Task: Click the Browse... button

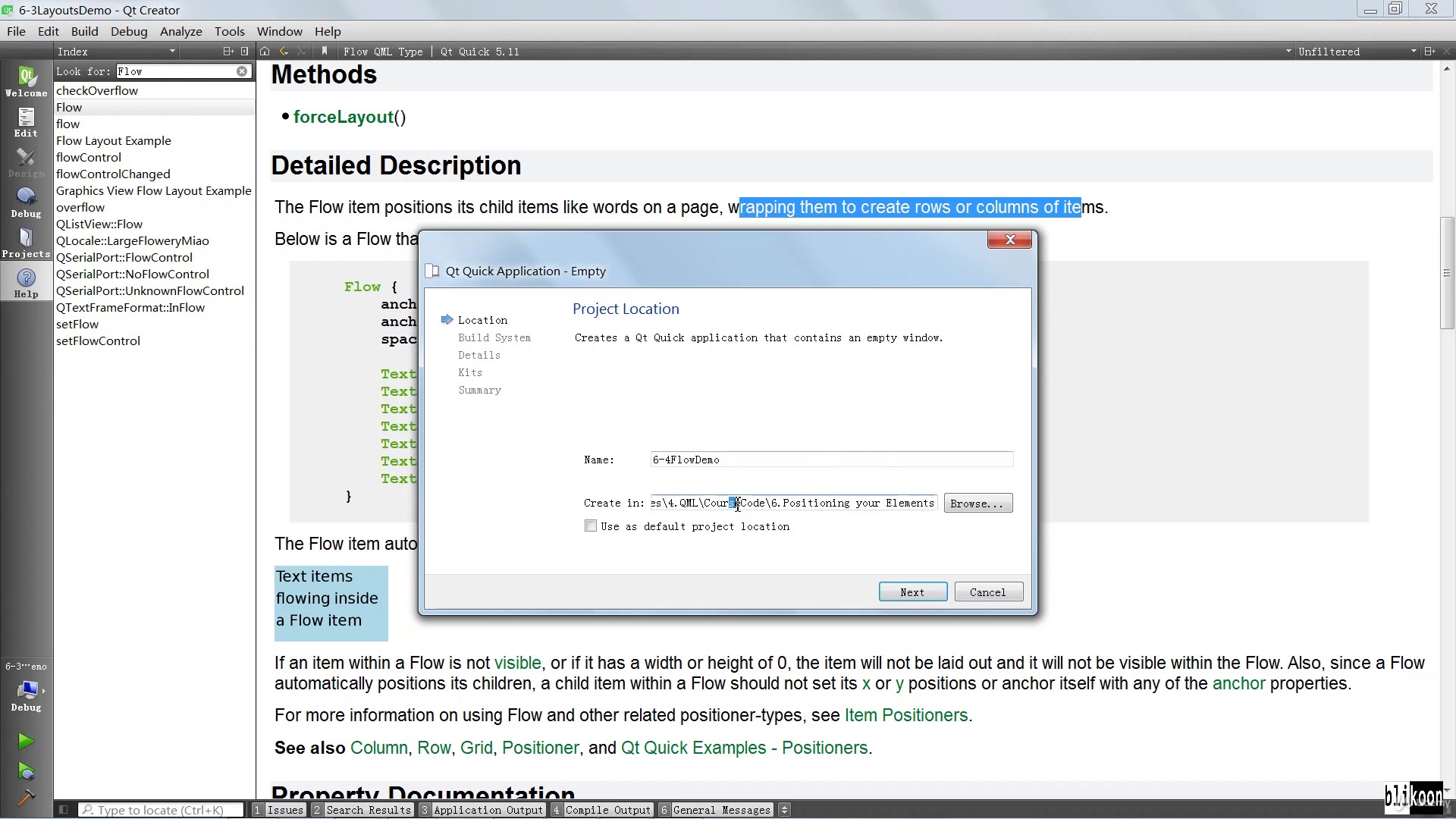Action: click(x=977, y=504)
